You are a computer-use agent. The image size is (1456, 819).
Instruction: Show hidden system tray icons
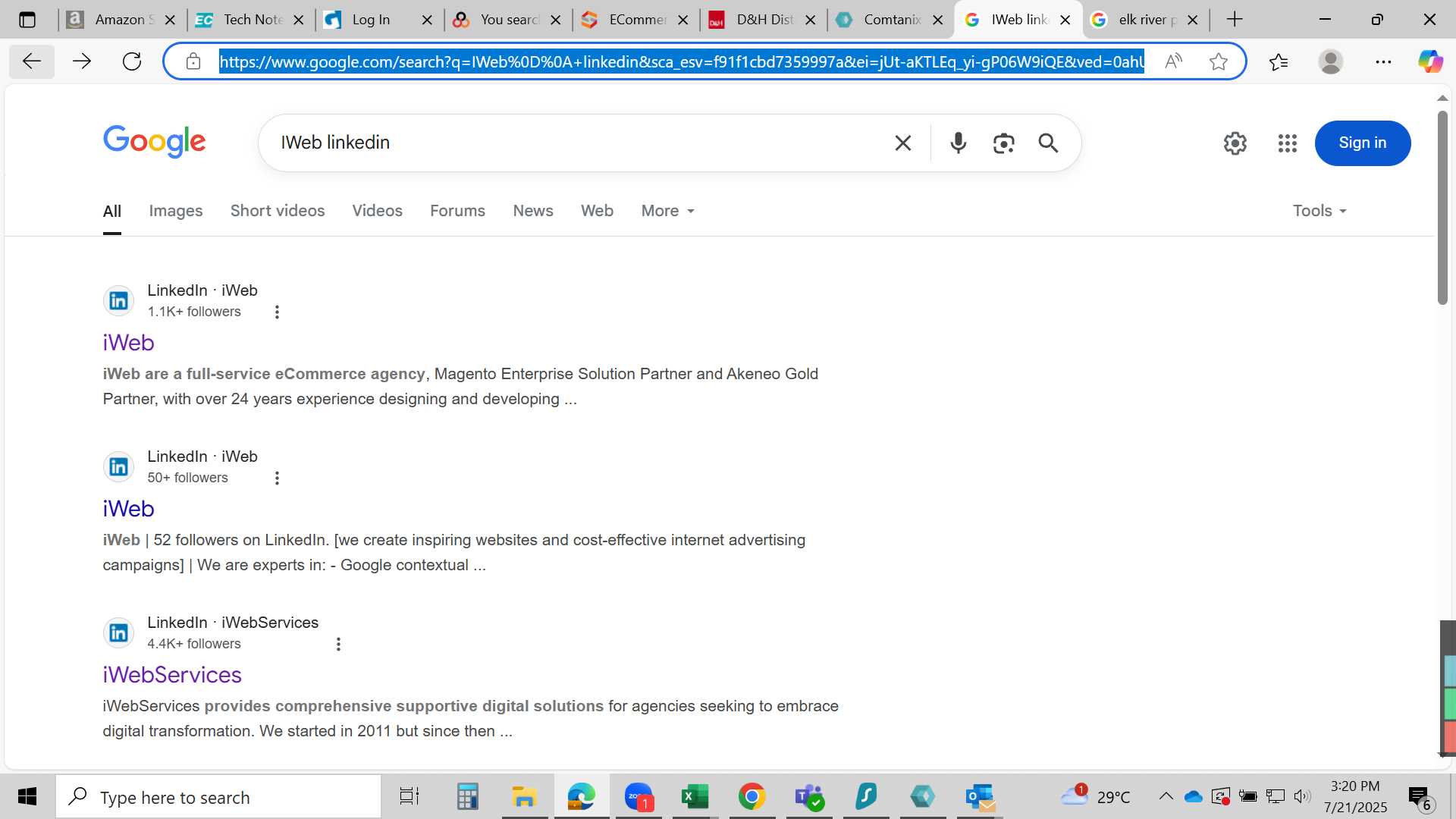point(1166,796)
